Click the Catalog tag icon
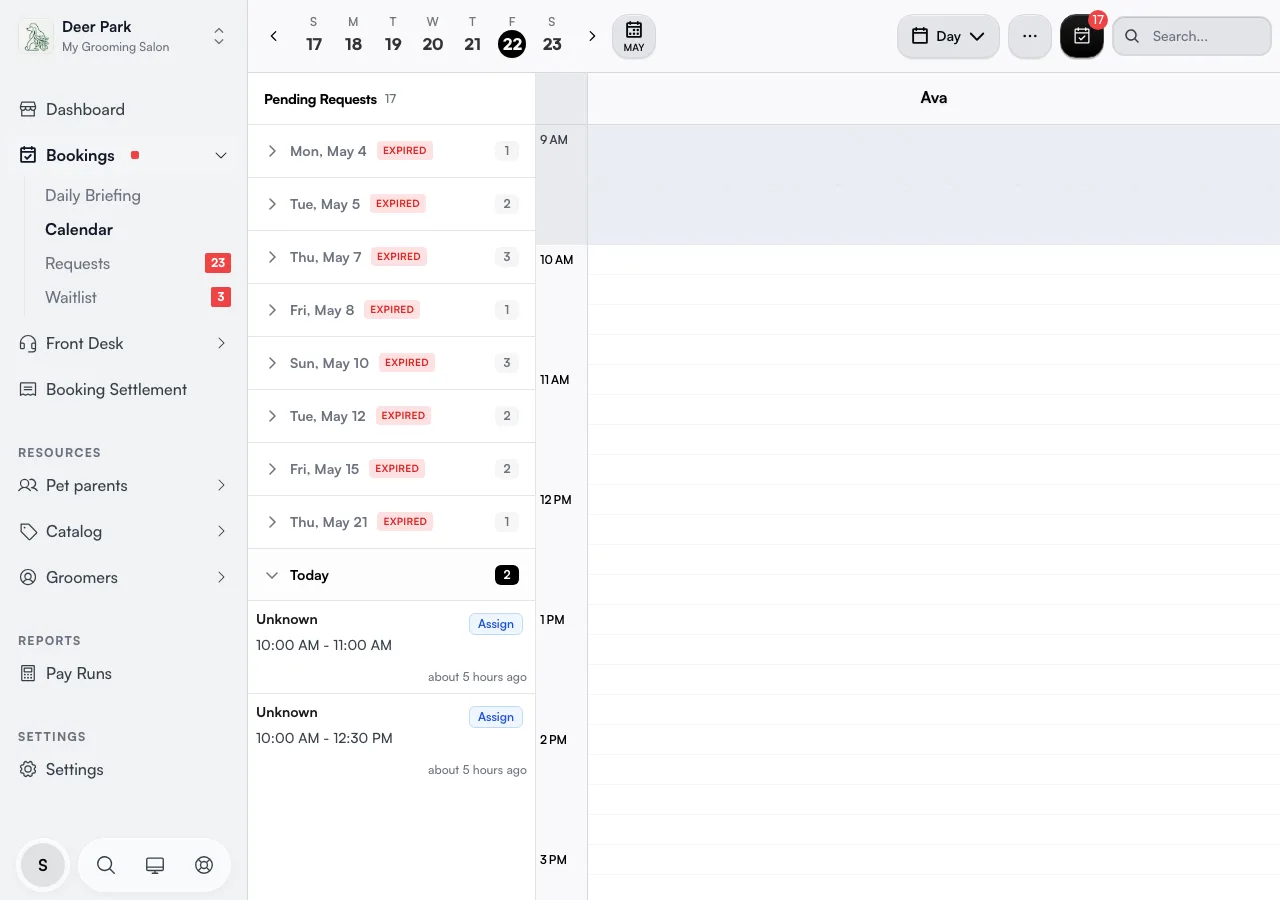 coord(28,531)
